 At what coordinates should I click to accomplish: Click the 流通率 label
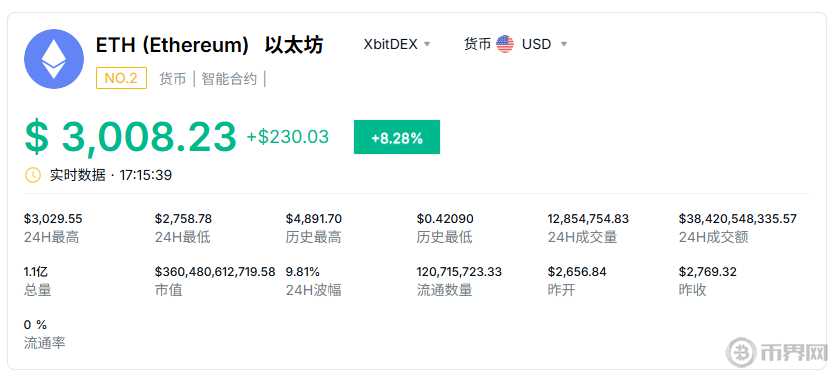(44, 343)
